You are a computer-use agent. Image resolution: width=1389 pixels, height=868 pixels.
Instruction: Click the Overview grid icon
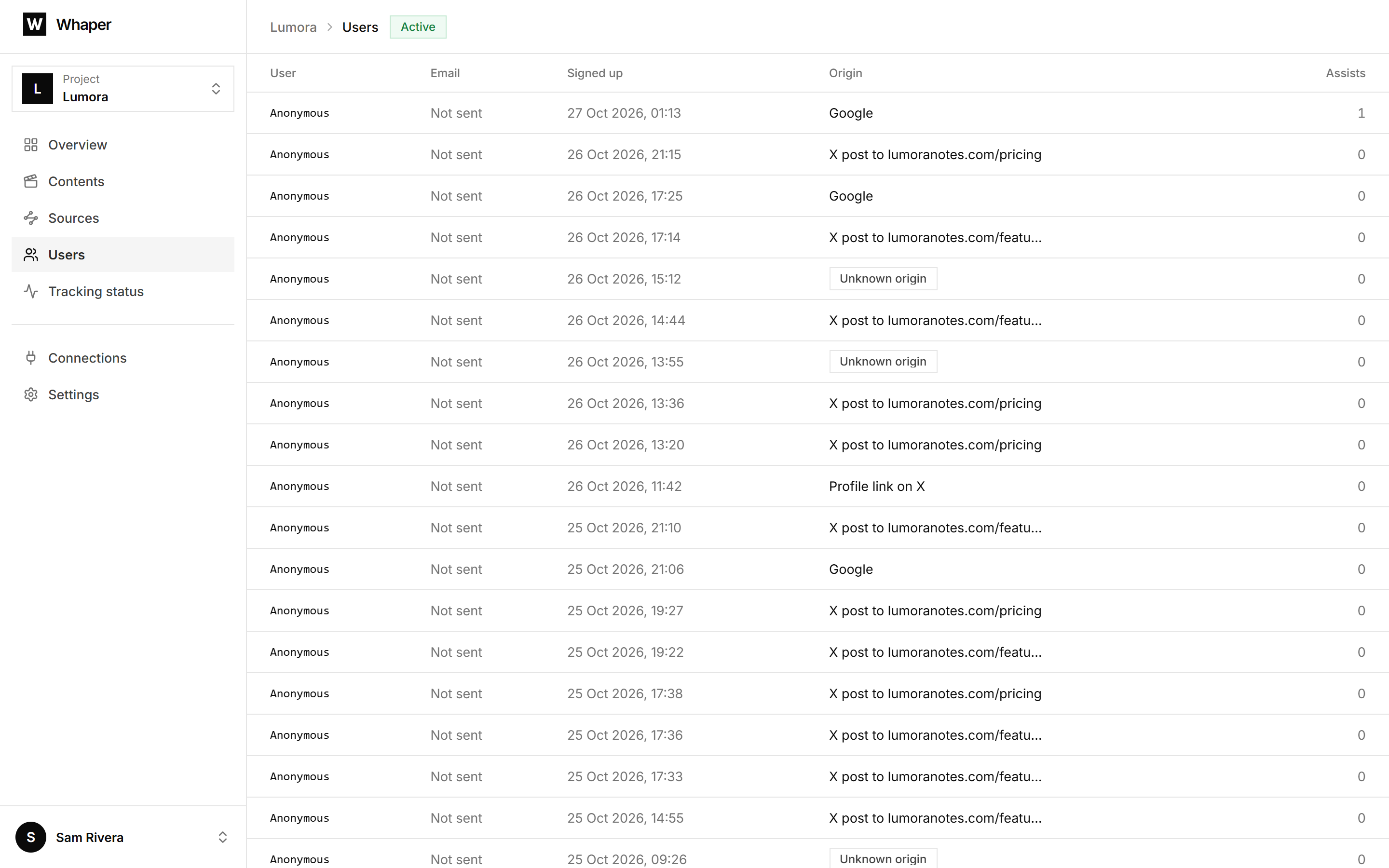[31, 145]
